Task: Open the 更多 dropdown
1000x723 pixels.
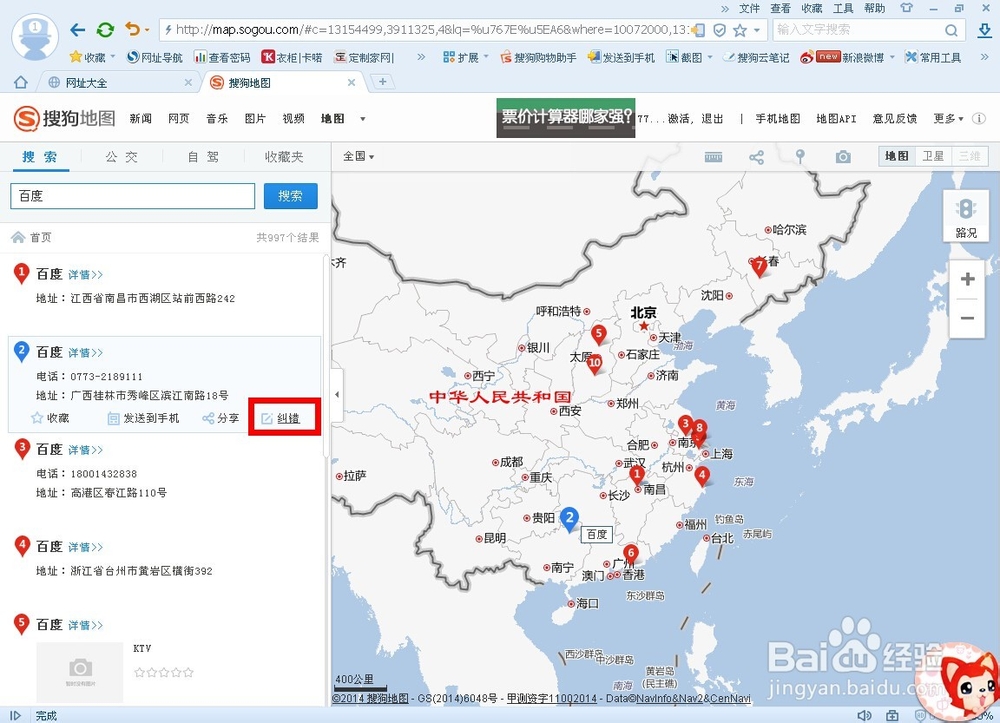Action: pyautogui.click(x=948, y=119)
